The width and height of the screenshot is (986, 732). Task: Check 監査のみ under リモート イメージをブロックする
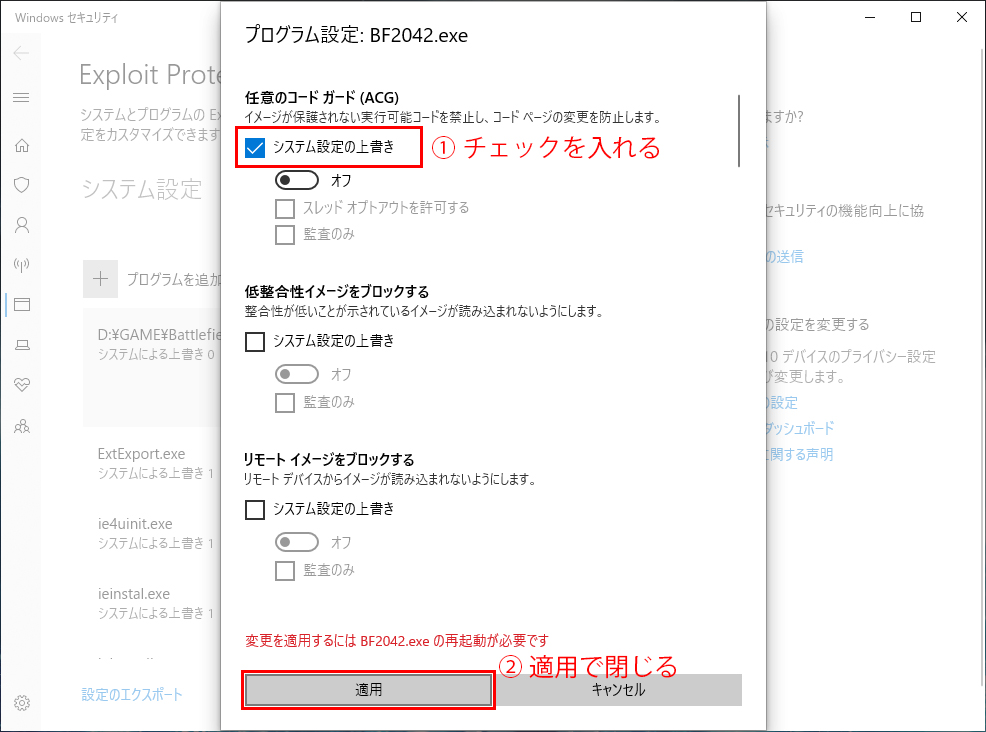[x=285, y=570]
